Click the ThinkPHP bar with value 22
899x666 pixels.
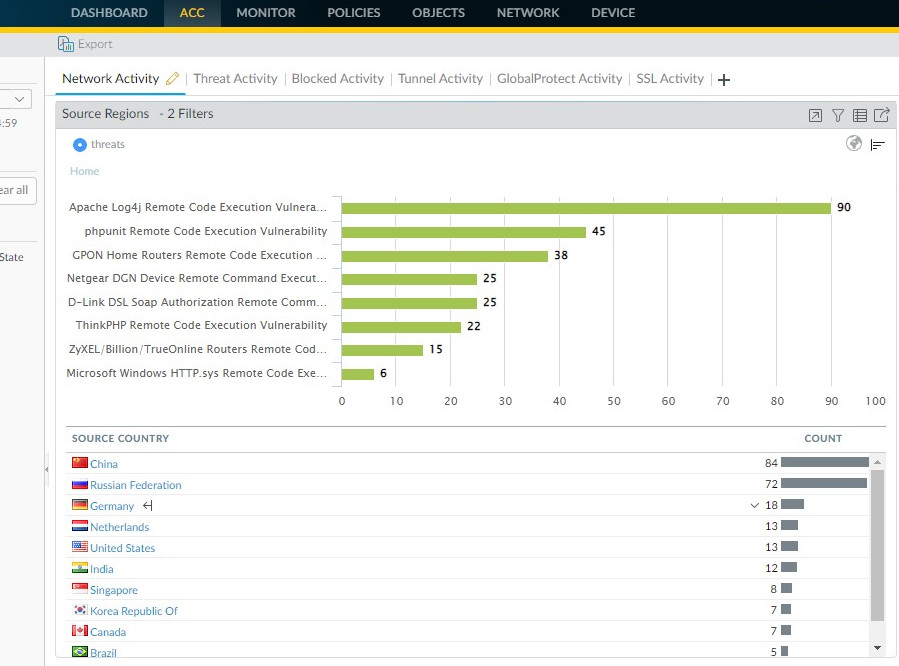(x=401, y=327)
